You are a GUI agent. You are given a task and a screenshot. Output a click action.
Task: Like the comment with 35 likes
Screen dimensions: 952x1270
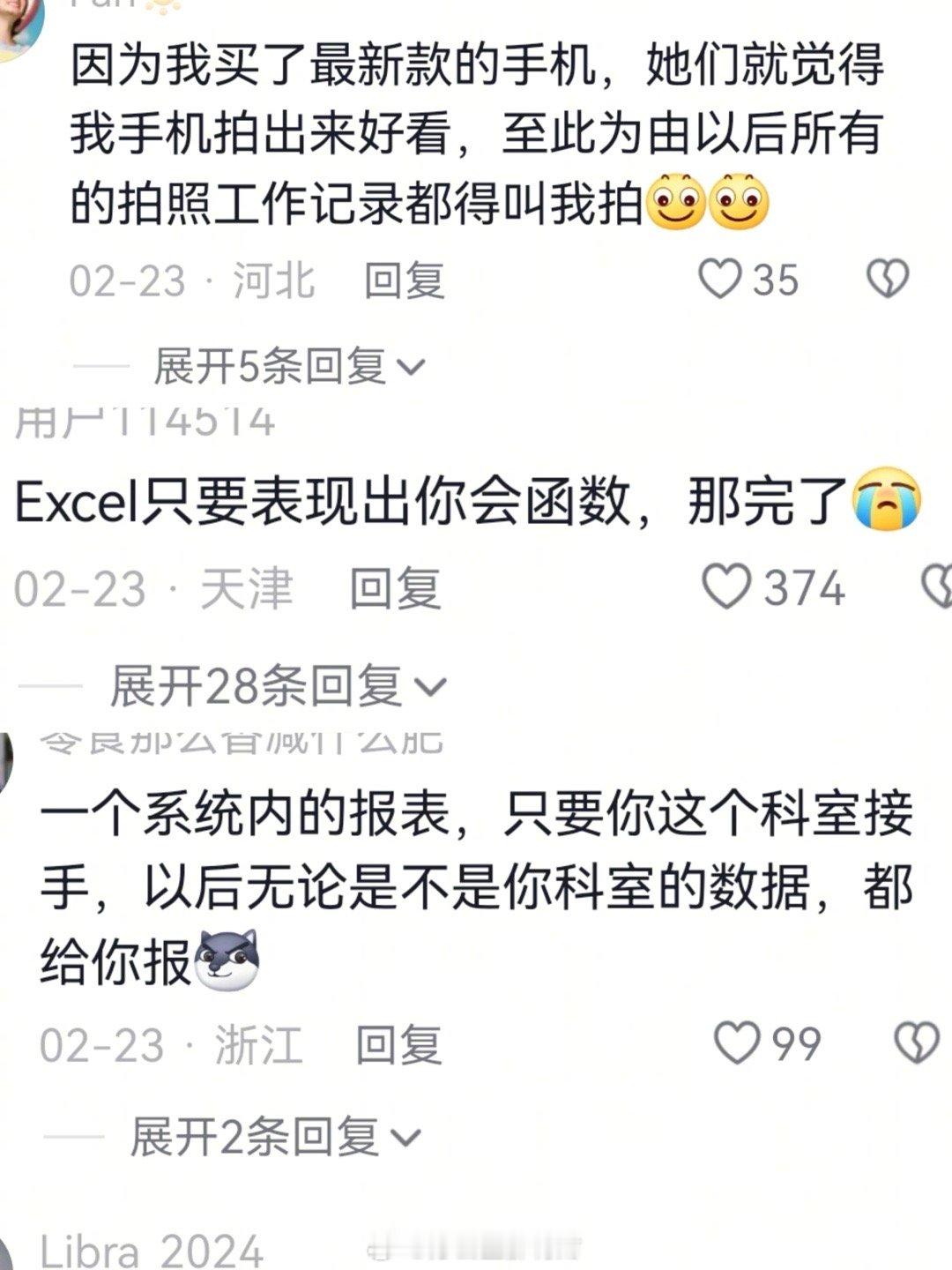(720, 280)
